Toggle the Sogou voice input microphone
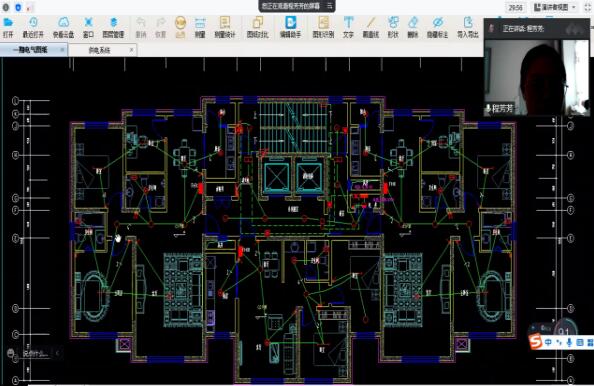The width and height of the screenshot is (594, 386). point(569,342)
